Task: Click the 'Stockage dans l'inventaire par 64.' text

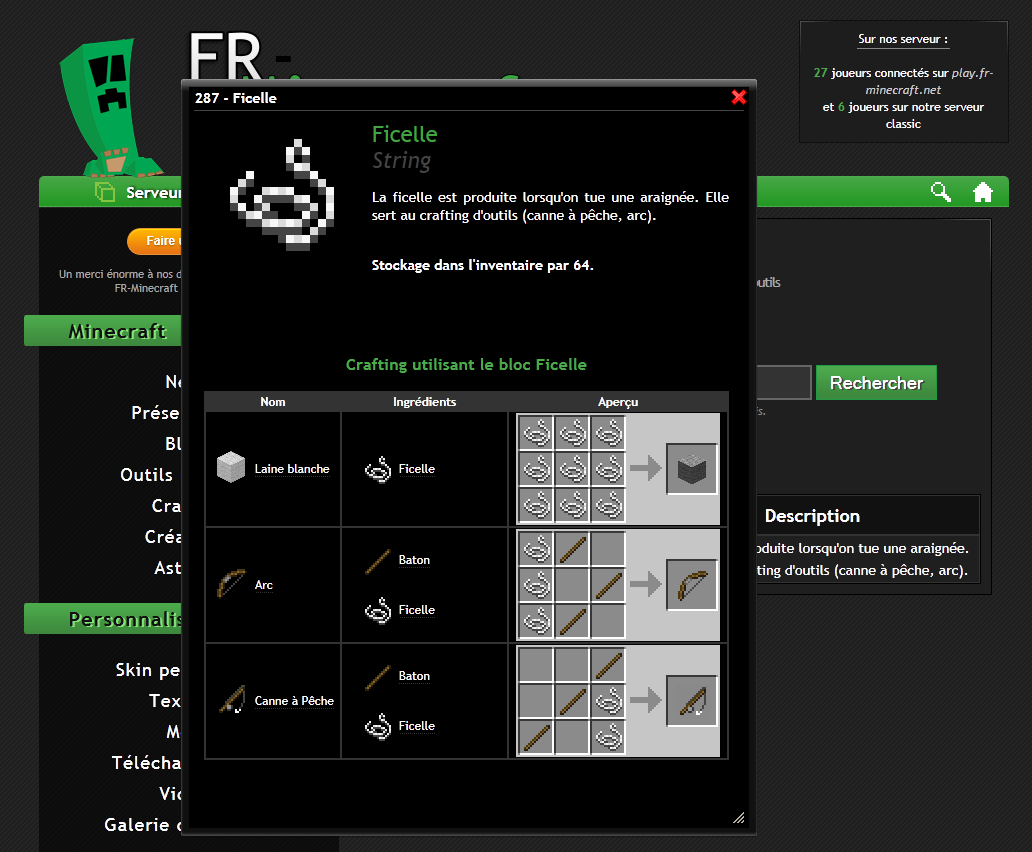Action: [x=482, y=265]
